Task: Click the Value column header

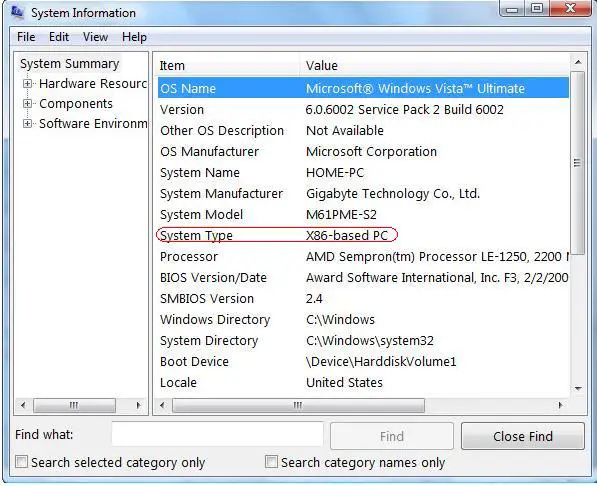Action: pyautogui.click(x=434, y=66)
